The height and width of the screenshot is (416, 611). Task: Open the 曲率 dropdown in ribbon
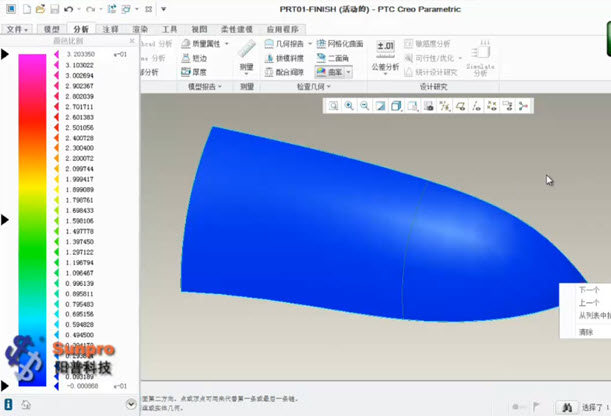tap(336, 72)
